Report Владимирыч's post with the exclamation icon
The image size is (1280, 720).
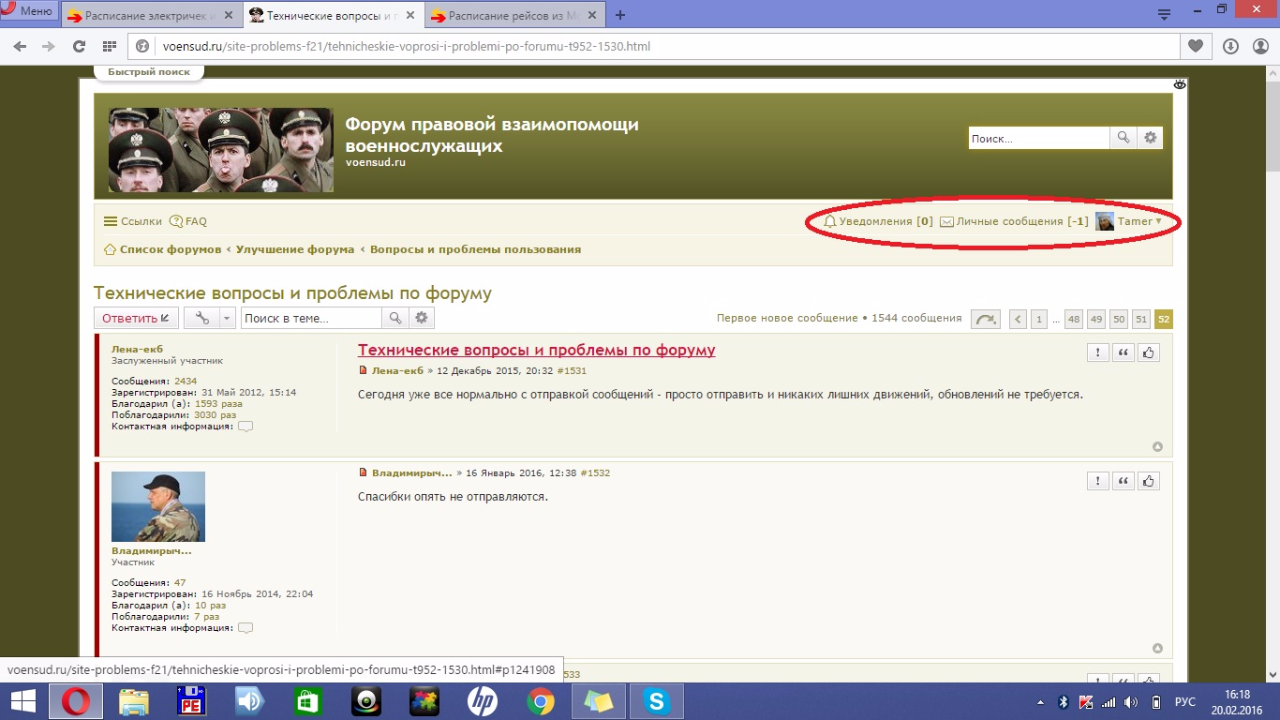click(1098, 481)
